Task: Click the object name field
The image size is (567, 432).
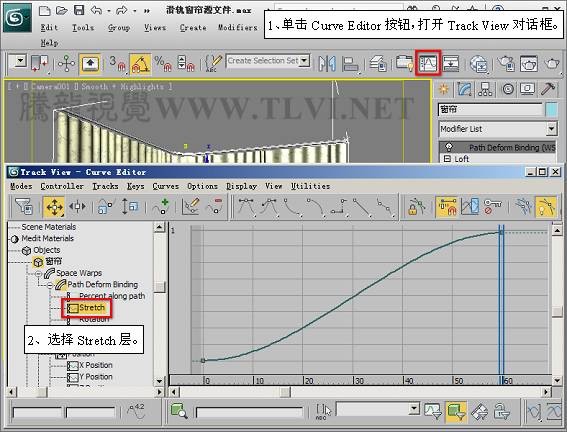Action: click(490, 109)
